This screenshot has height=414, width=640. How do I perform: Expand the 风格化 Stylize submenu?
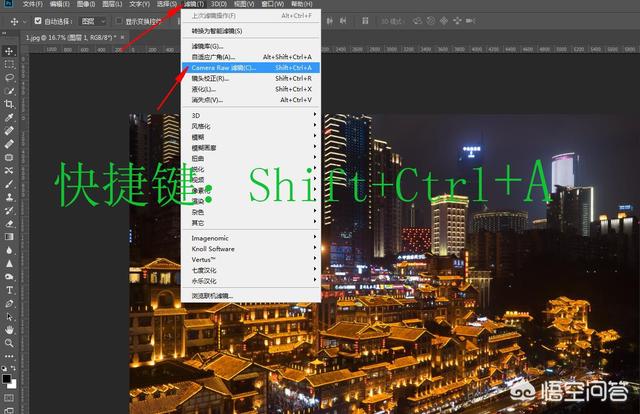[x=251, y=126]
